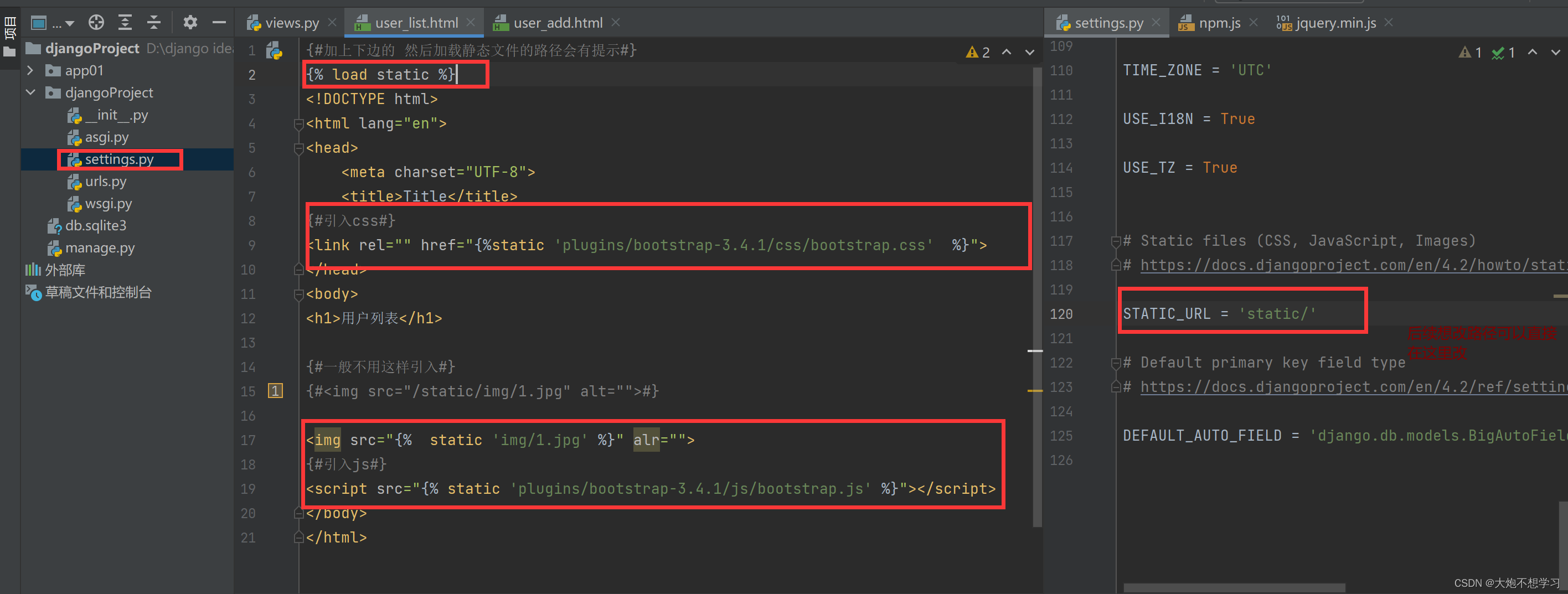
Task: Select settings.py in the project tree
Action: (x=111, y=159)
